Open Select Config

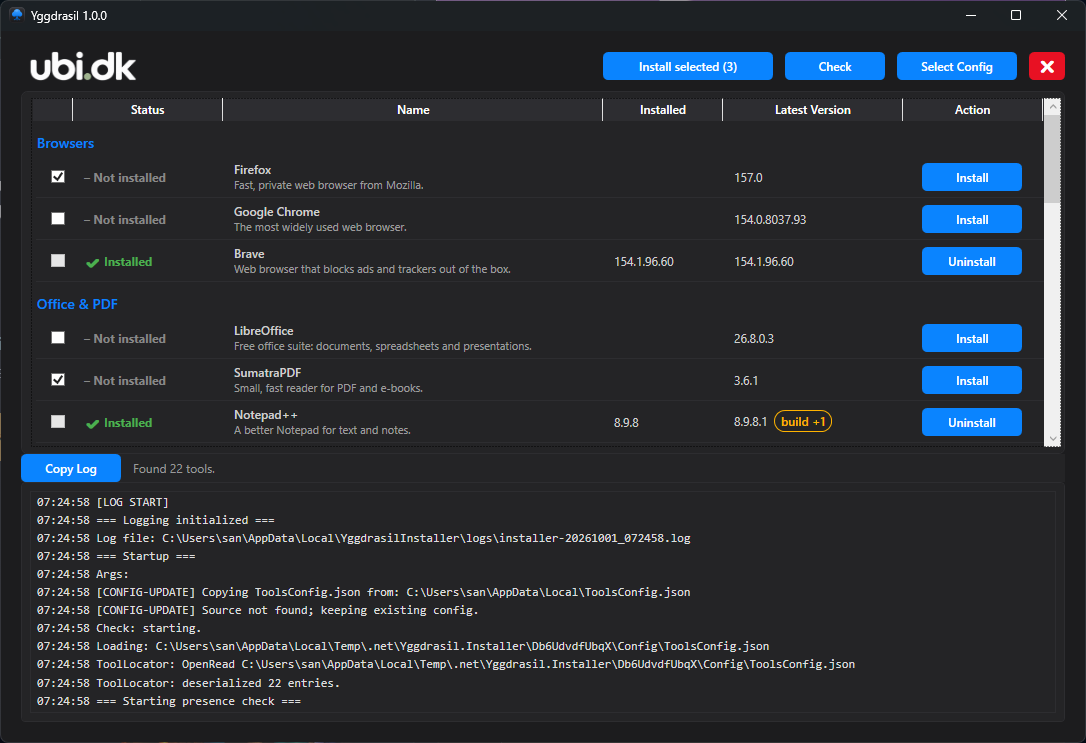pyautogui.click(x=956, y=66)
